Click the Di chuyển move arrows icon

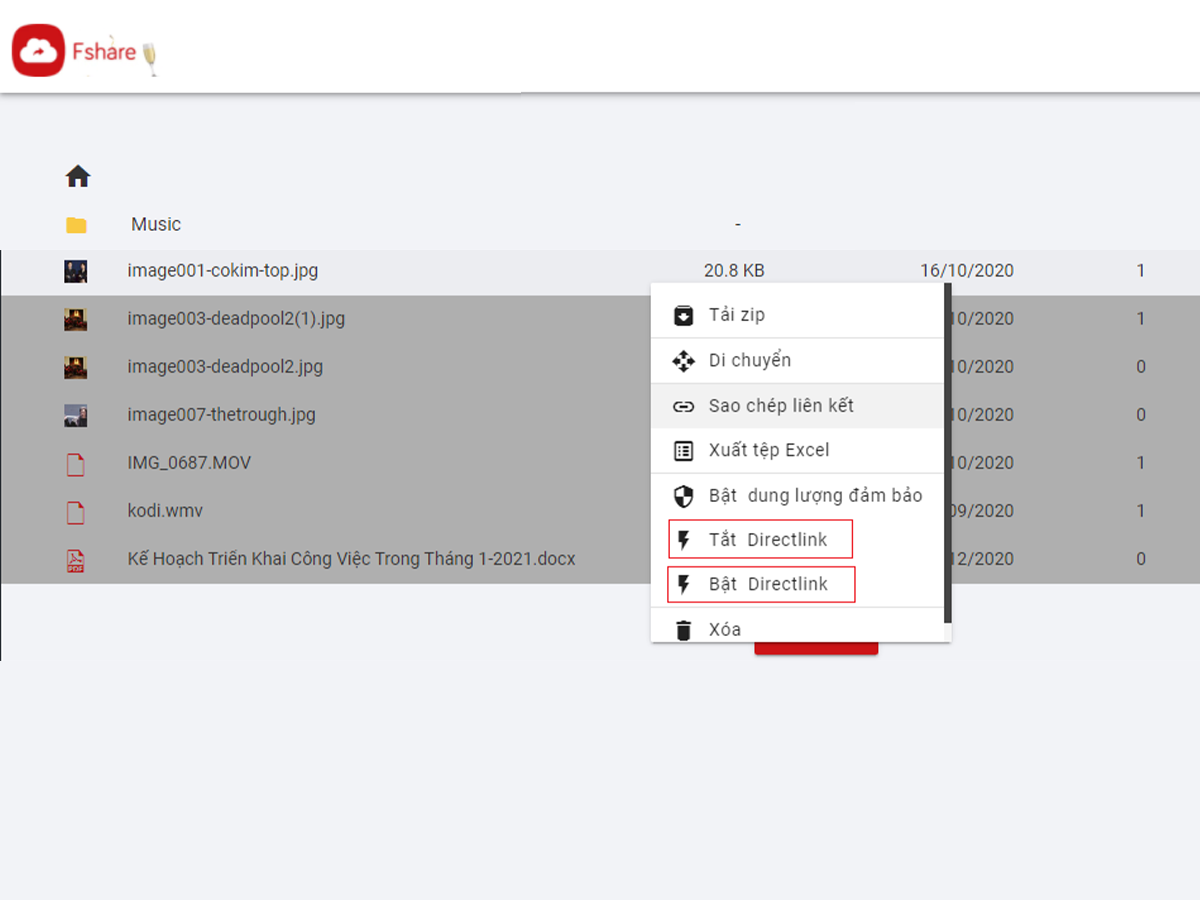pos(683,361)
